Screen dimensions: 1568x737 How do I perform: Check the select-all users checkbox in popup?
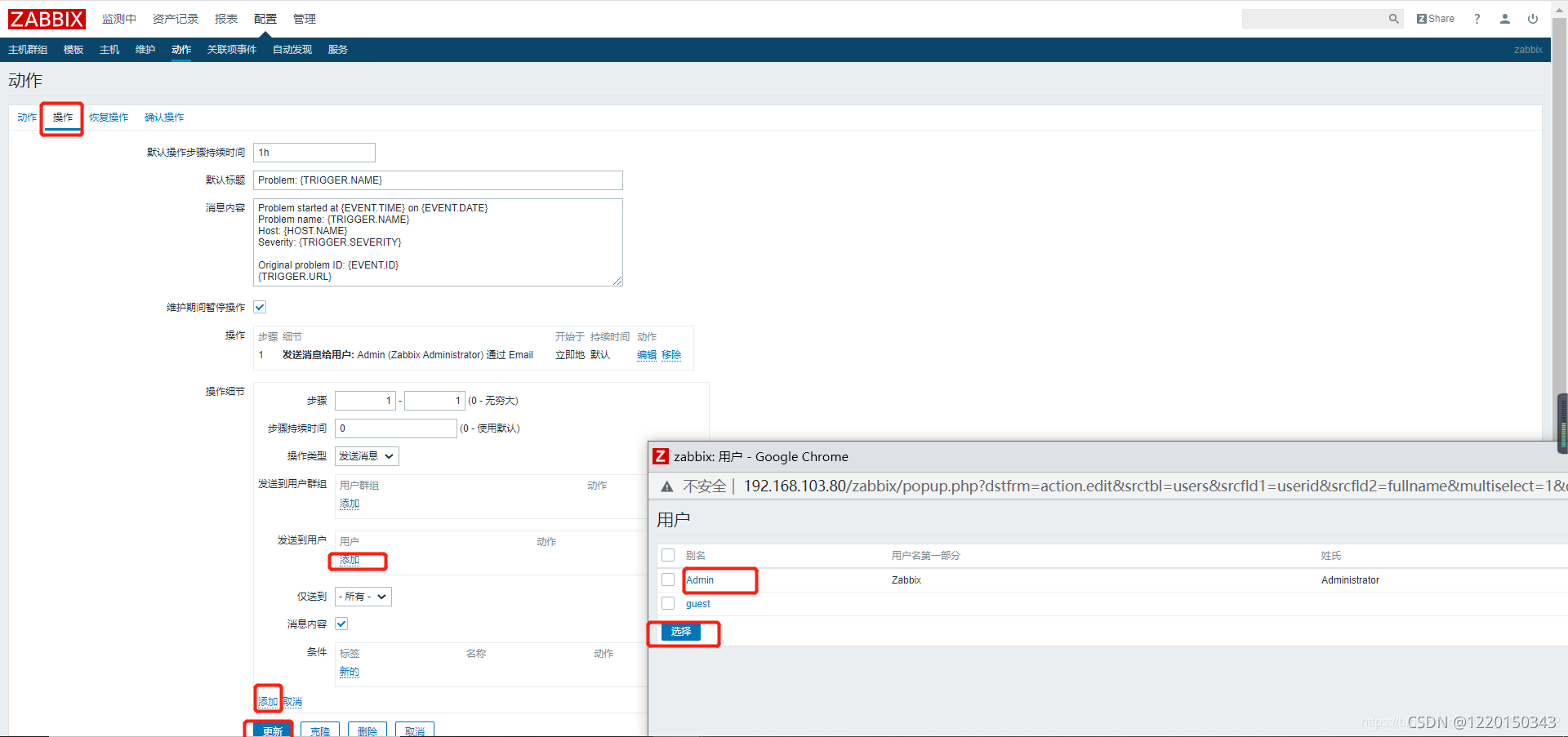(668, 555)
